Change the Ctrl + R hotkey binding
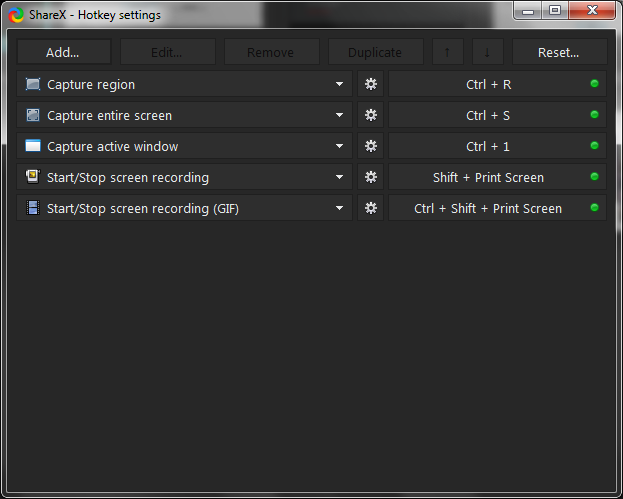The image size is (623, 499). [x=489, y=84]
